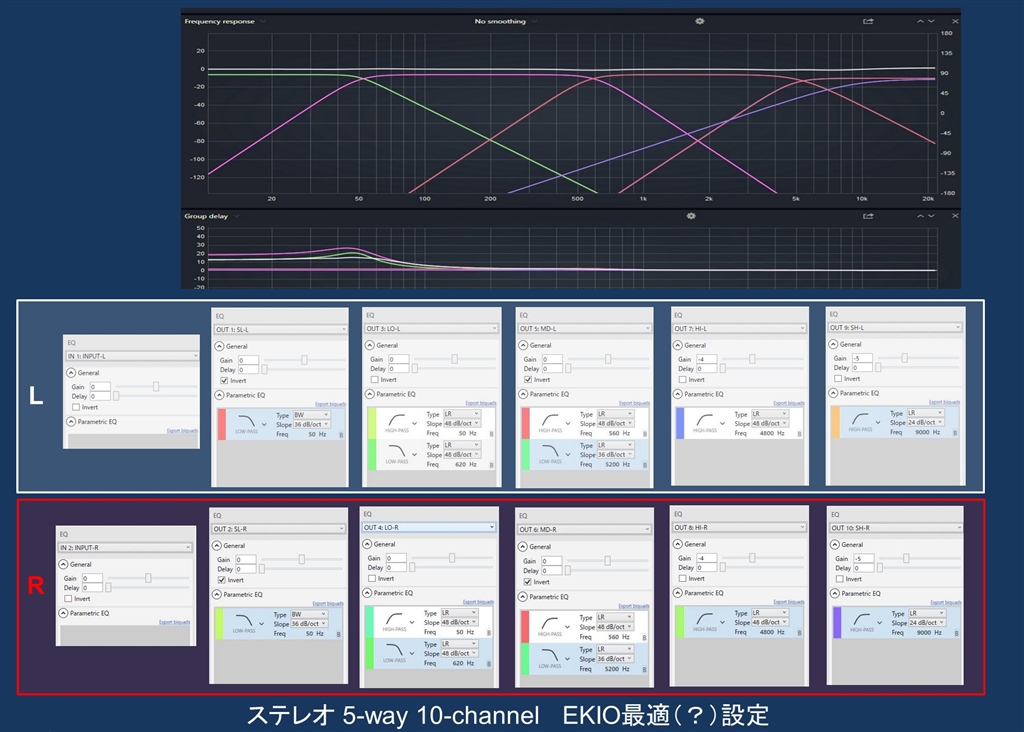Viewport: 1024px width, 732px height.
Task: Open Slope 24 dB/oct dropdown in OUT 9: SH-L
Action: (925, 422)
